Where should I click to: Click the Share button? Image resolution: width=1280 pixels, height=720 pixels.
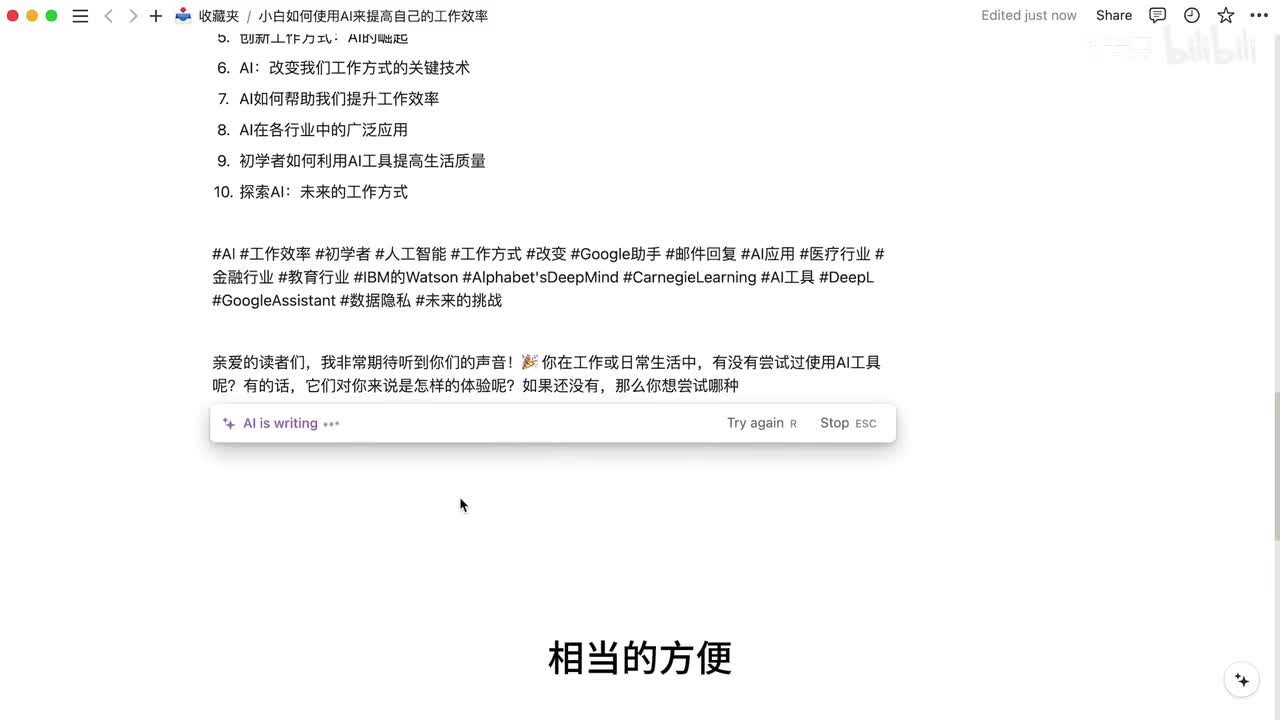tap(1113, 15)
